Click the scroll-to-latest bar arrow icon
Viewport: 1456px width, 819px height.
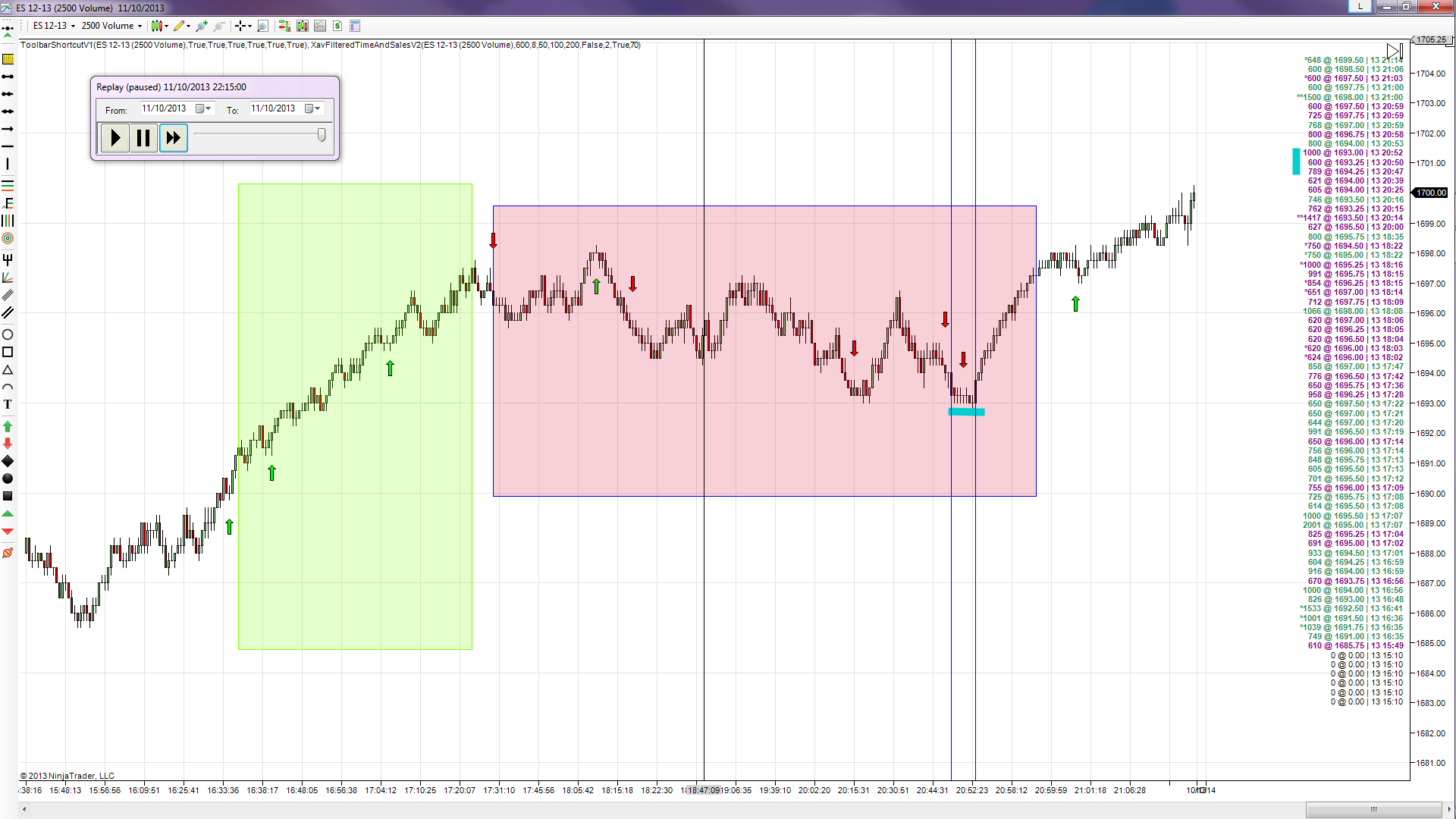1395,52
